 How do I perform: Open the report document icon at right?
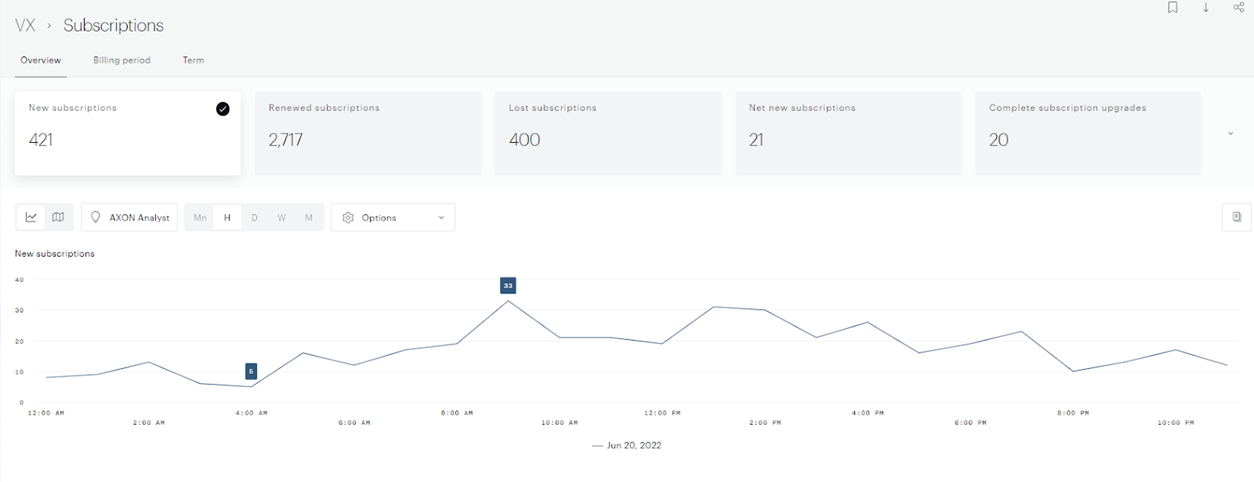click(x=1237, y=217)
